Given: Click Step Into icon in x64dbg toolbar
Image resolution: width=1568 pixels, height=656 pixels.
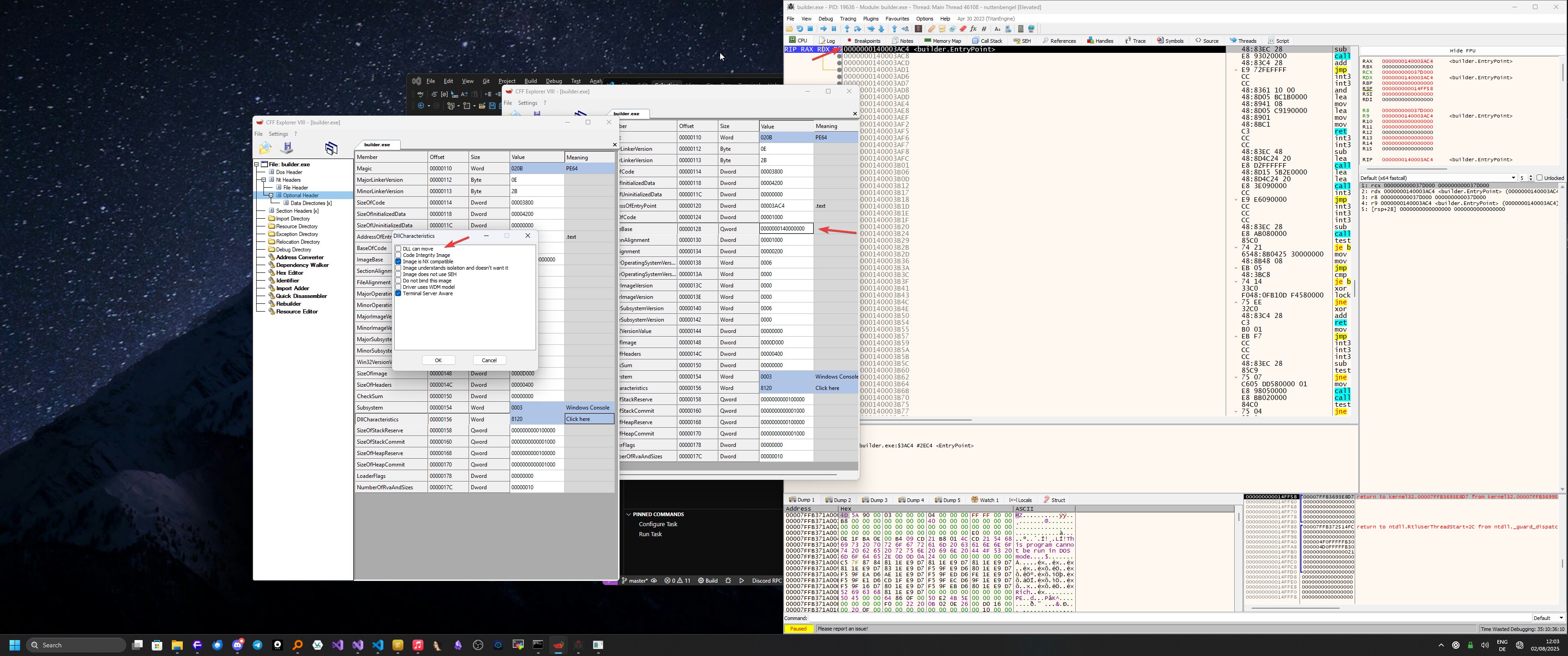Looking at the screenshot, I should pyautogui.click(x=847, y=29).
